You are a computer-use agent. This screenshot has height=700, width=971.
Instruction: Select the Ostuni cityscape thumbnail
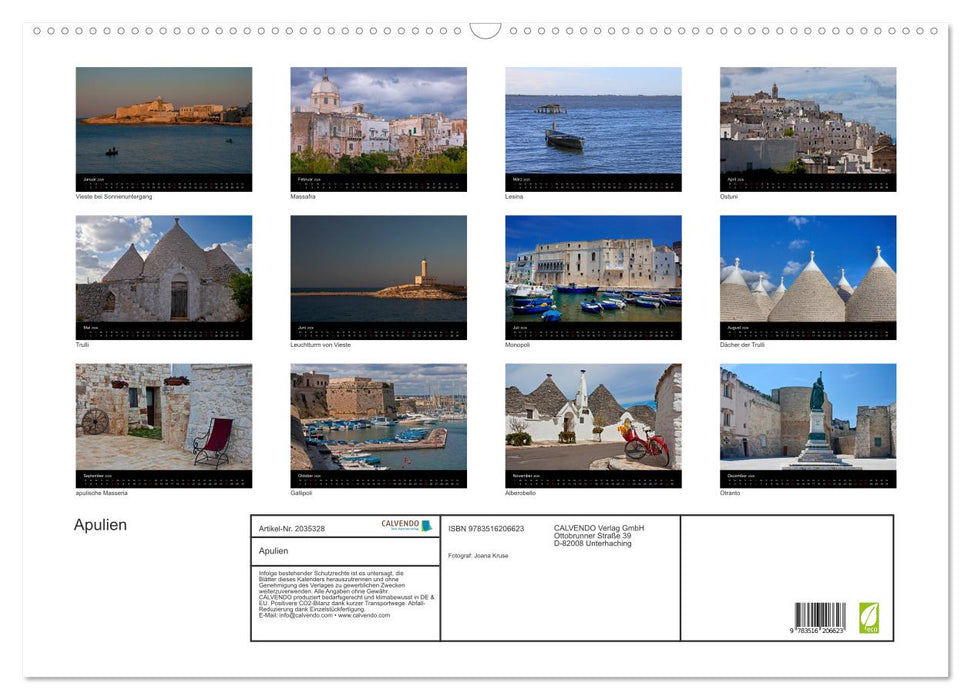[808, 121]
